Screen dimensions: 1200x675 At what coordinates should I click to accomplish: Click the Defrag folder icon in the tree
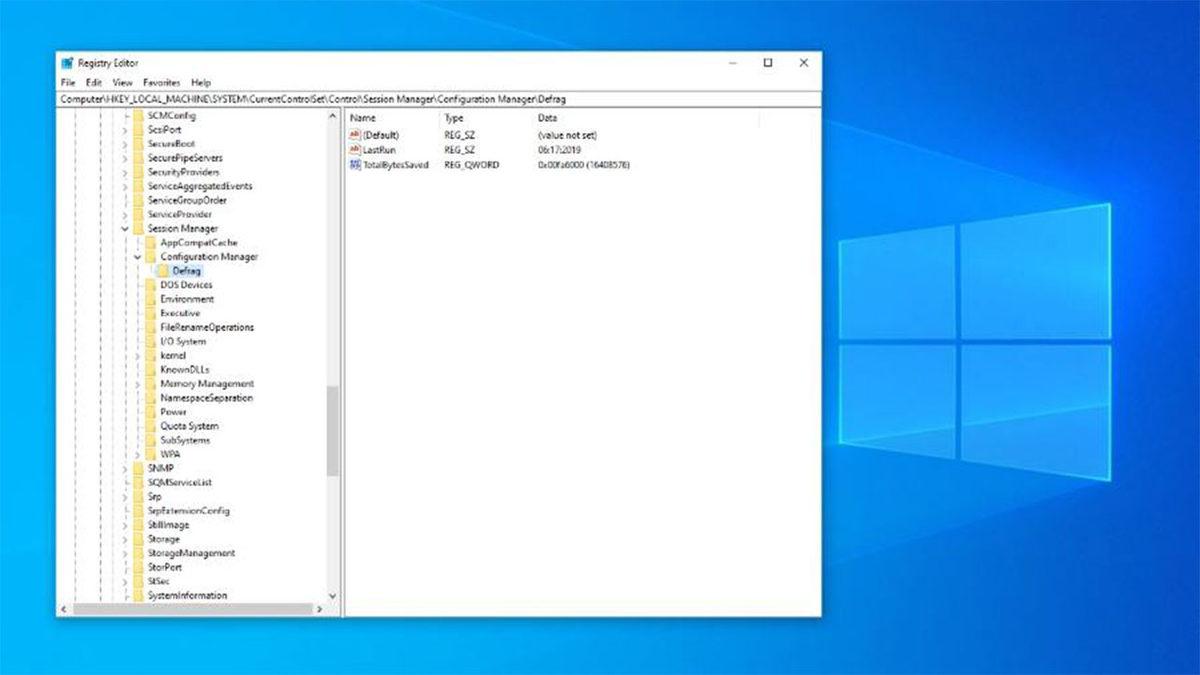(x=164, y=270)
